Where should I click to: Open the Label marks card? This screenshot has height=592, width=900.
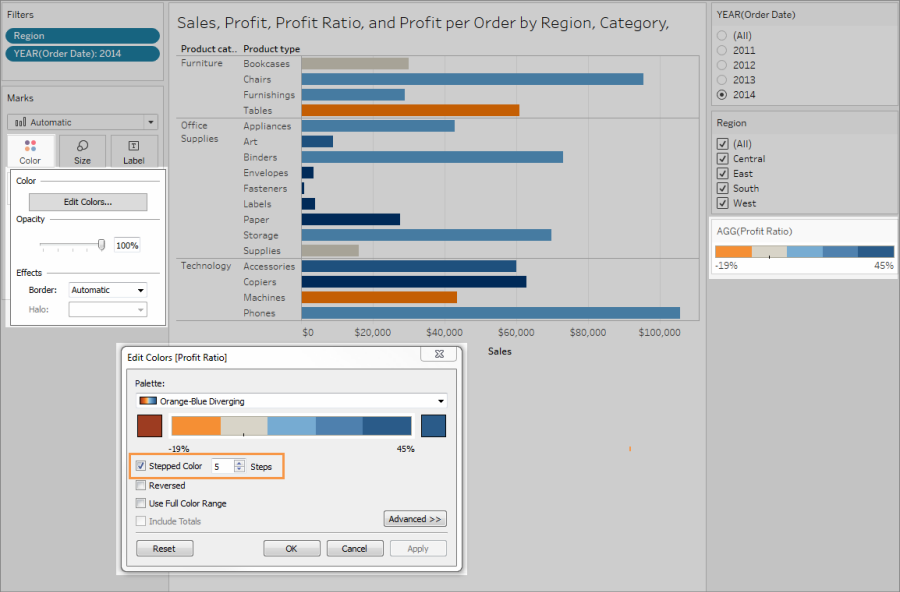133,152
